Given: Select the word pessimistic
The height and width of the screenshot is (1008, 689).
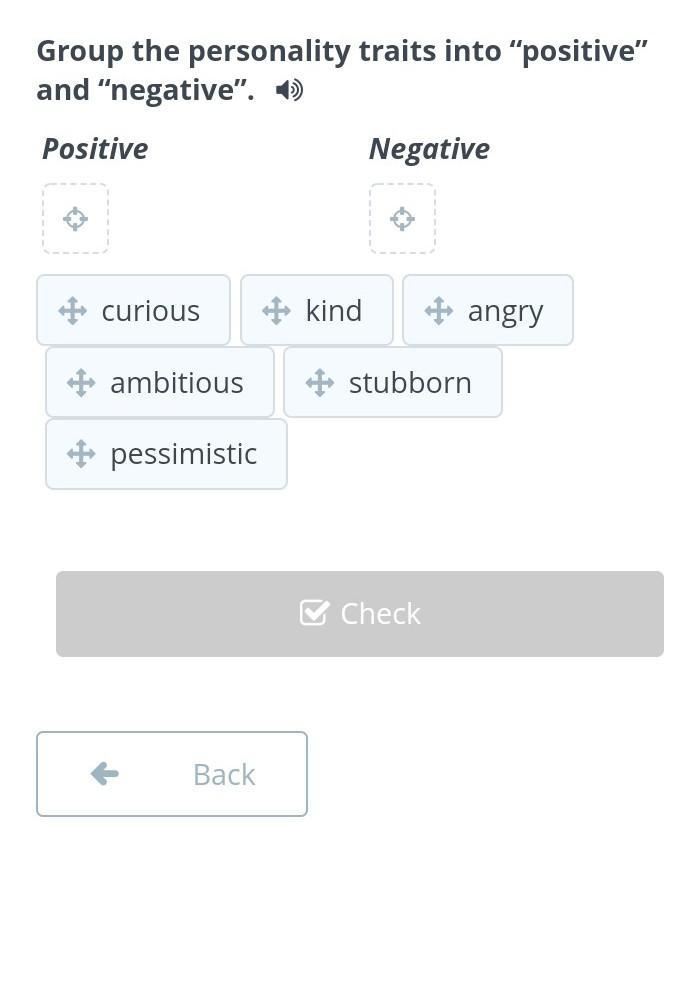Looking at the screenshot, I should [184, 455].
